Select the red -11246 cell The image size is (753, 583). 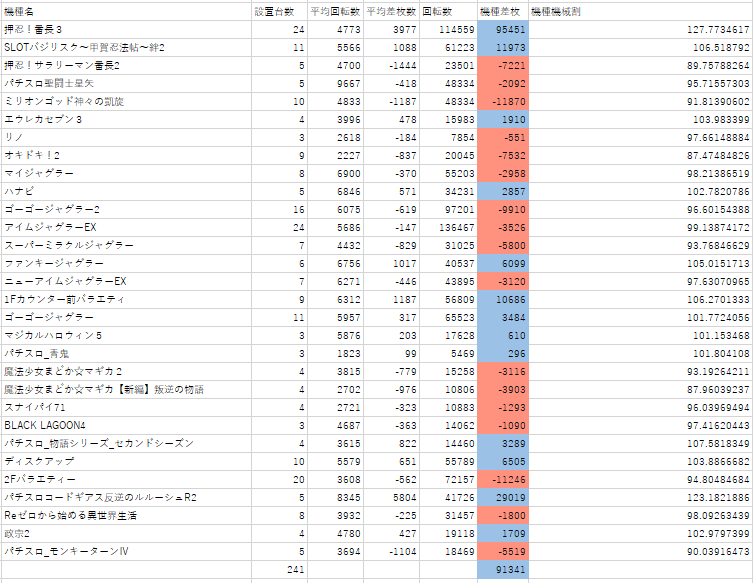(x=503, y=480)
